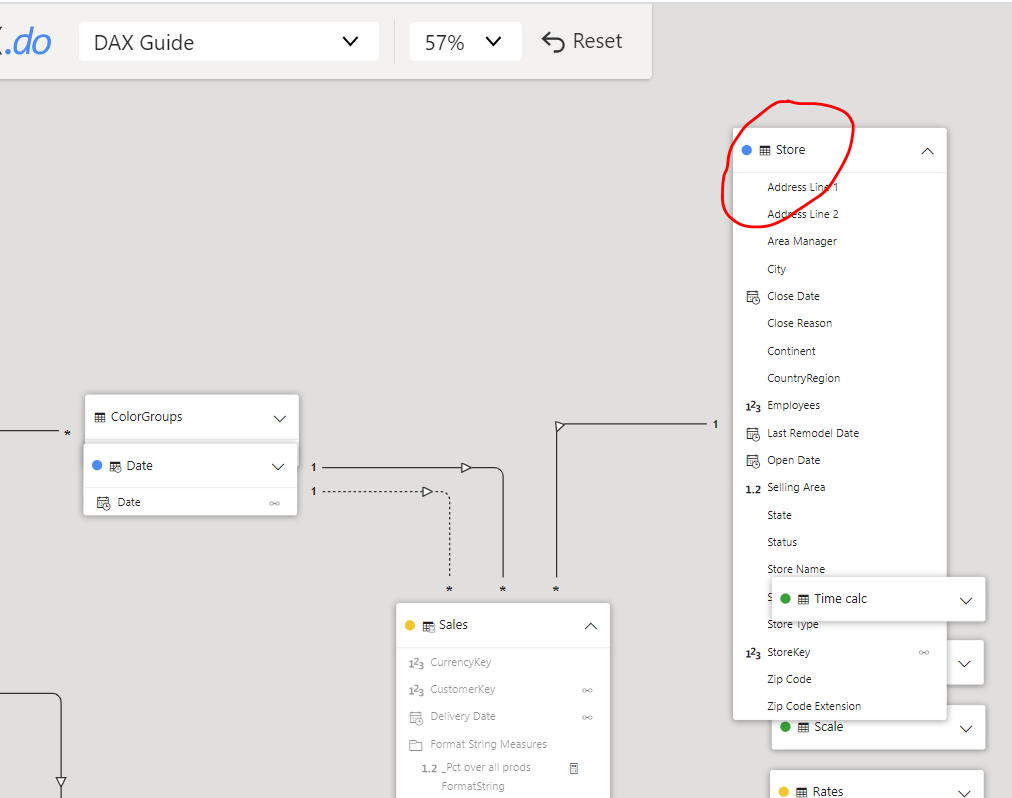
Task: Expand the Scale table card
Action: point(966,729)
